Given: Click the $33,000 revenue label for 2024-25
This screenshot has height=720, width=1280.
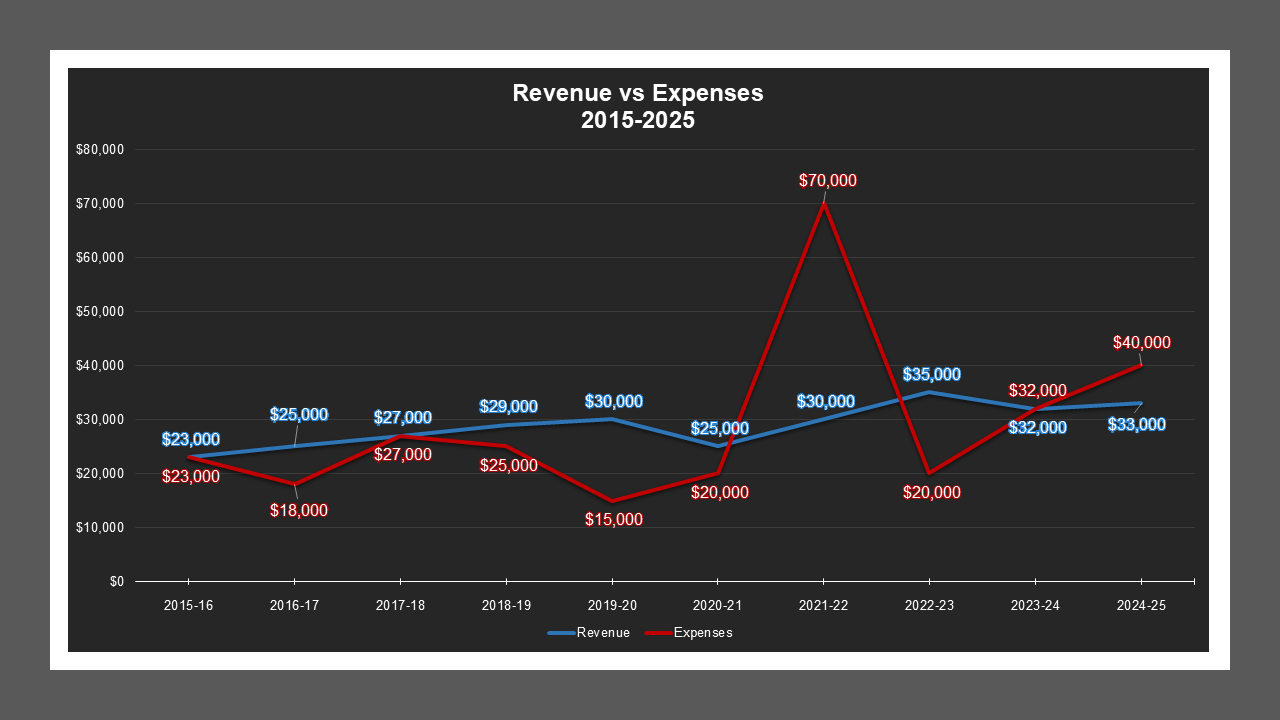Looking at the screenshot, I should (x=1136, y=424).
